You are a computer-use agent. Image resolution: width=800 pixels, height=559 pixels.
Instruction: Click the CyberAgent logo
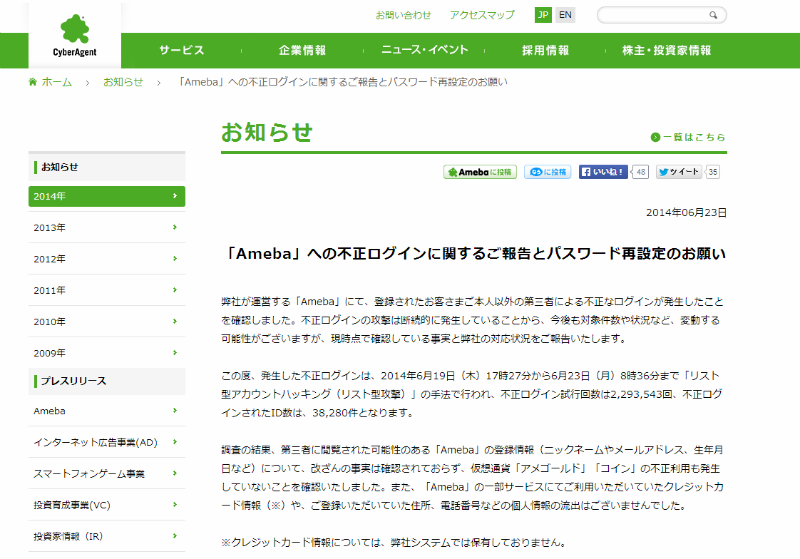pyautogui.click(x=74, y=36)
